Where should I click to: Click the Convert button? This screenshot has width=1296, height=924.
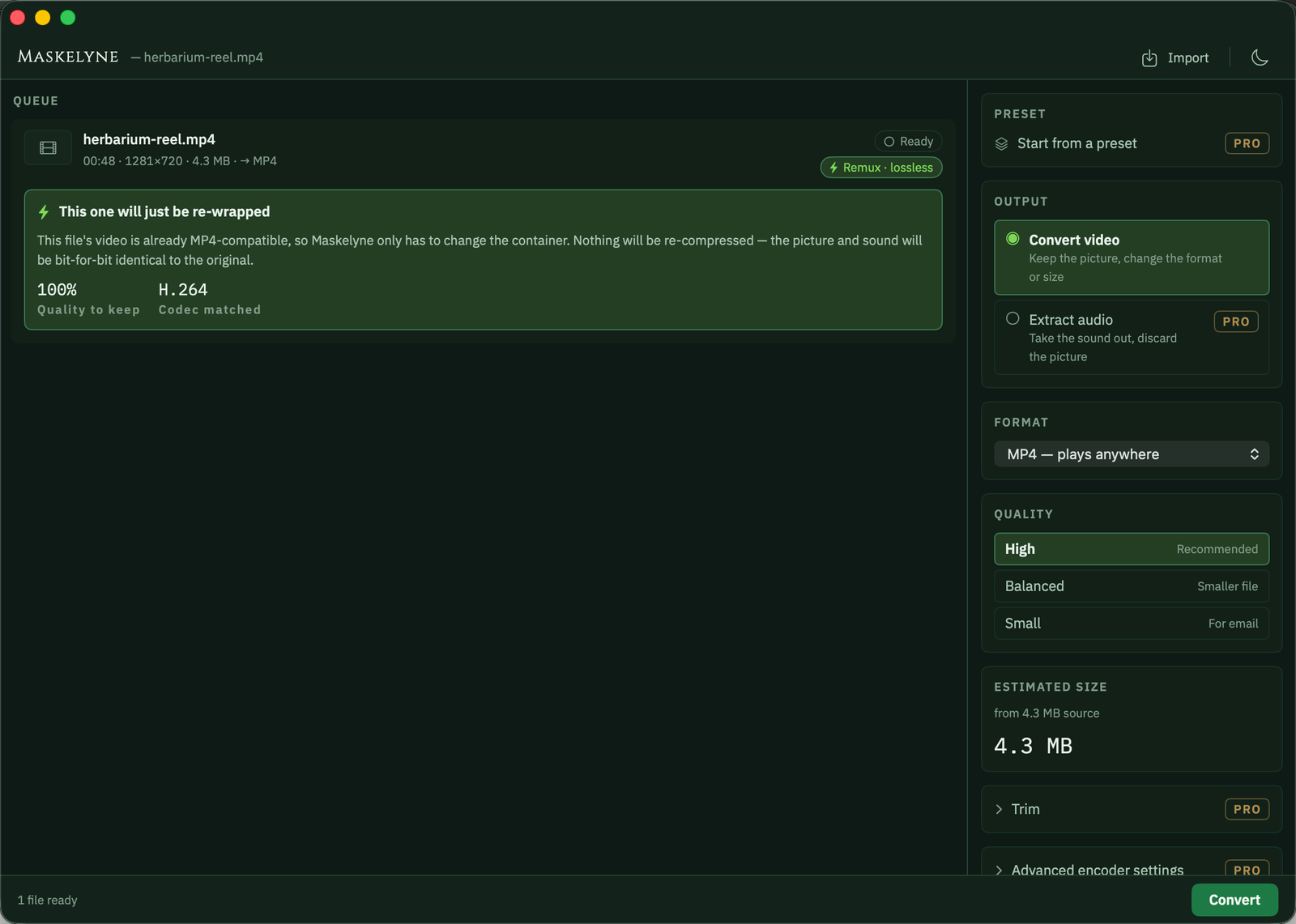coord(1234,900)
